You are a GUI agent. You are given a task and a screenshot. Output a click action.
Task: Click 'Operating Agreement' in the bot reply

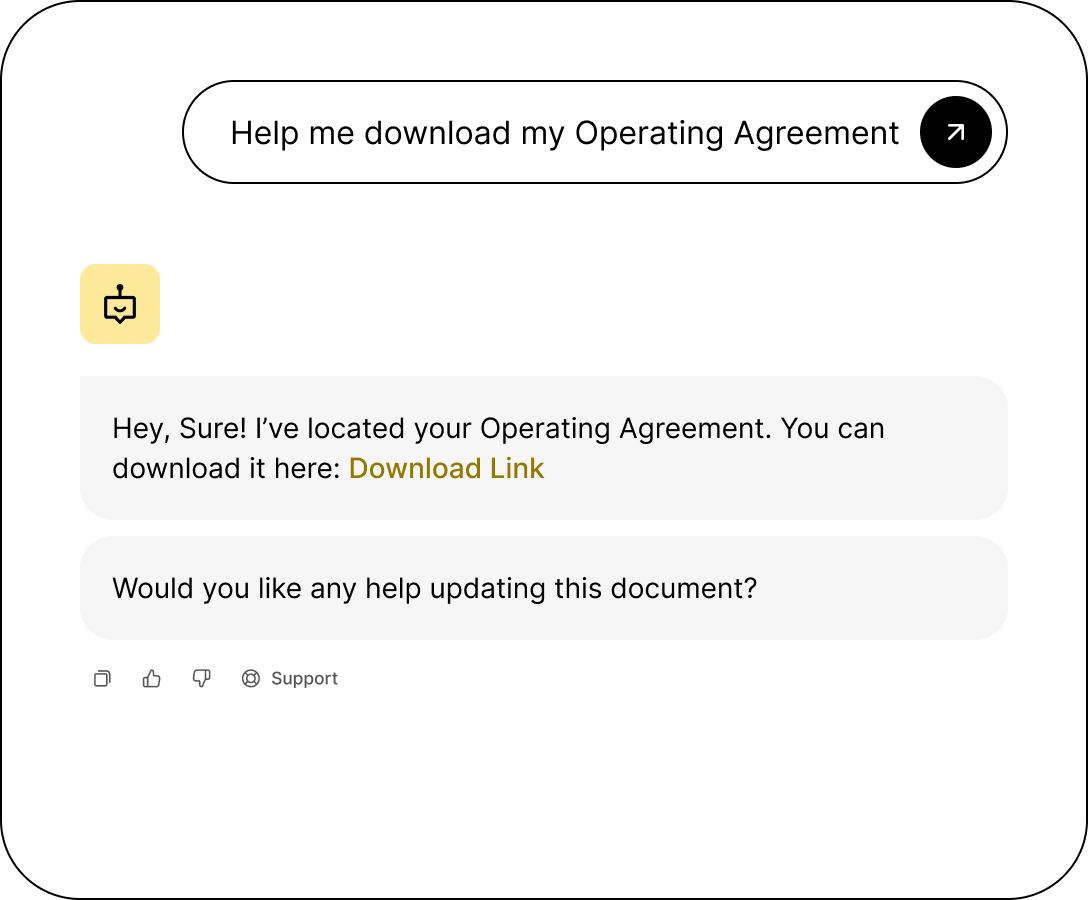point(626,429)
